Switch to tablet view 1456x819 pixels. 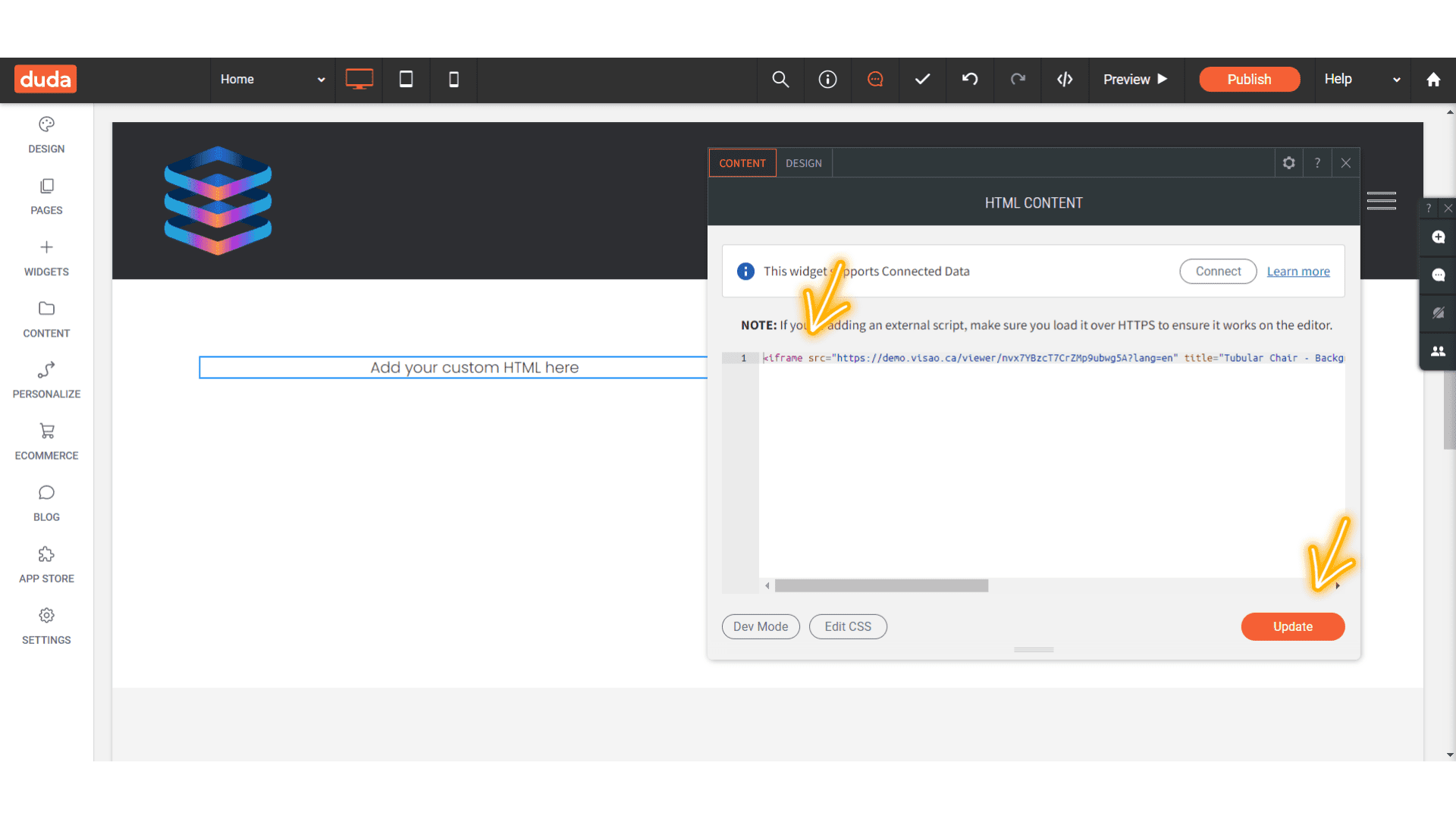click(x=406, y=79)
